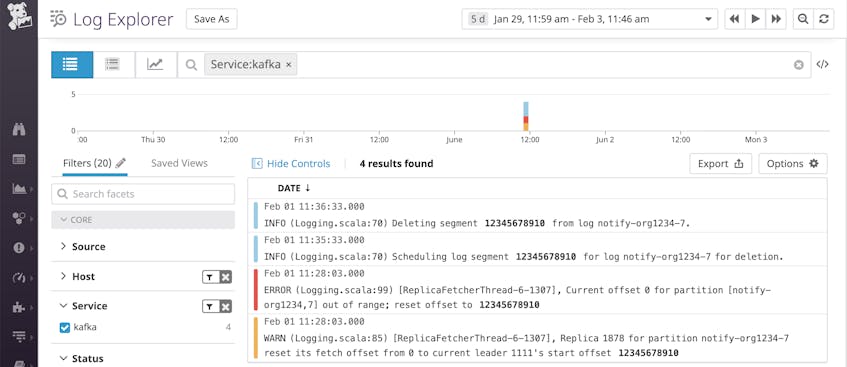Image resolution: width=847 pixels, height=367 pixels.
Task: Uncheck the kafka service checkbox
Action: 65,328
